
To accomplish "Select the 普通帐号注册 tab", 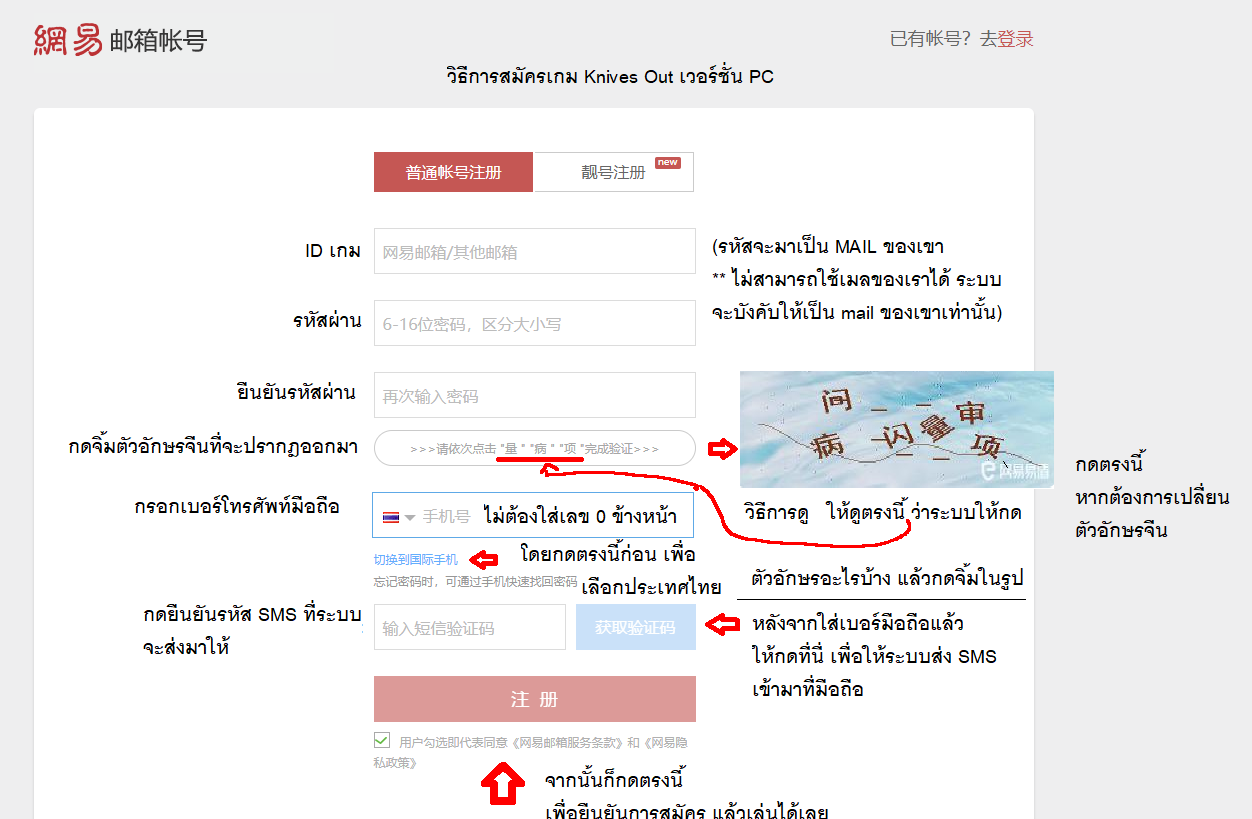I will click(x=454, y=172).
